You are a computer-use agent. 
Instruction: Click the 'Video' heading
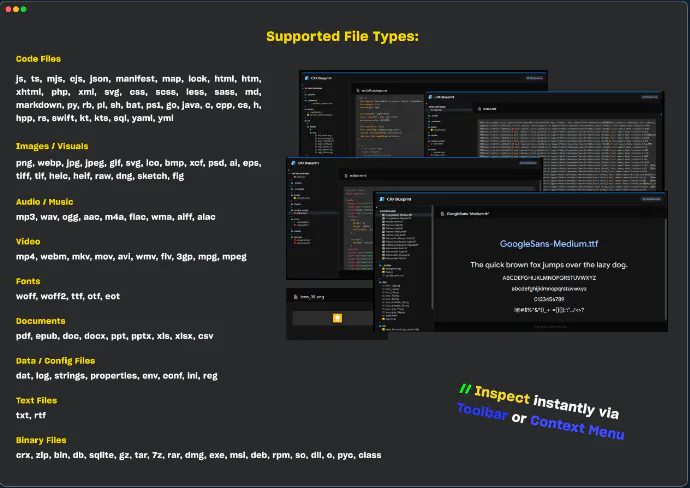tap(28, 242)
